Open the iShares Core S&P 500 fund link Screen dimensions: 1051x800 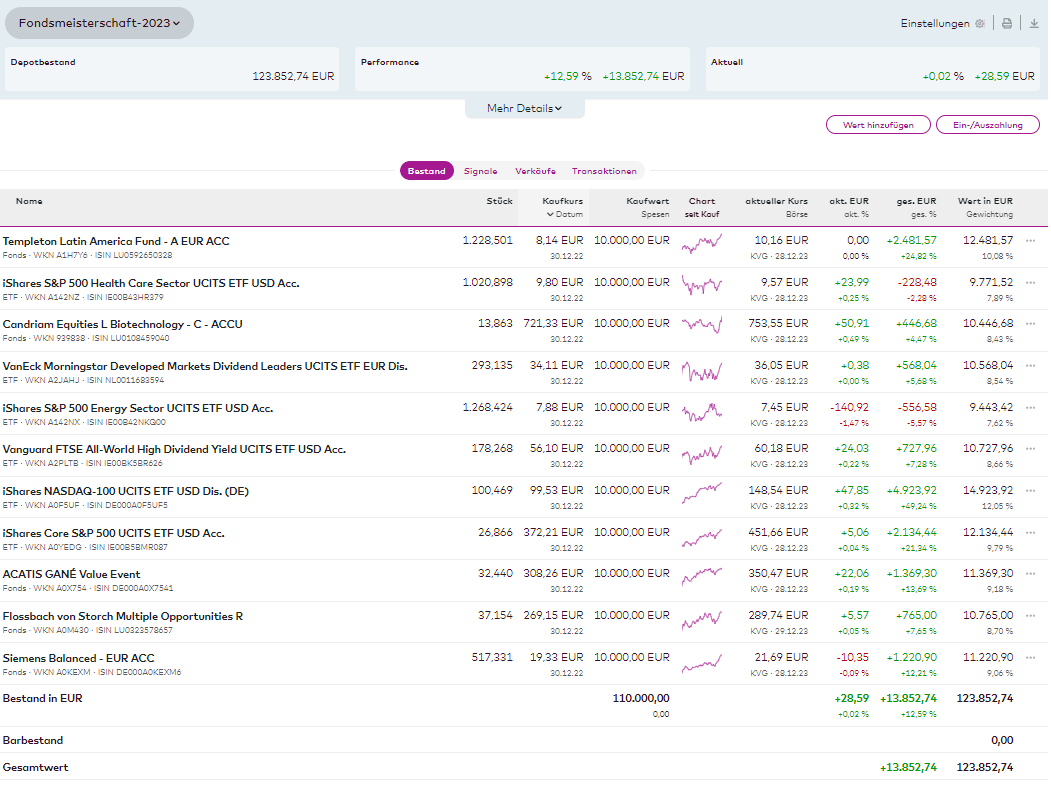coord(113,533)
